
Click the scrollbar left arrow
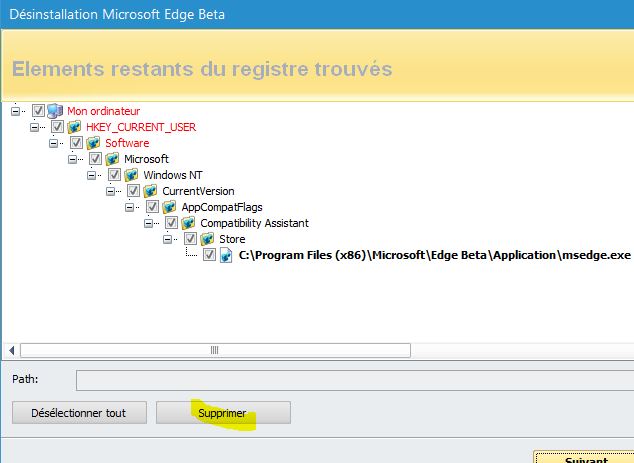[x=12, y=350]
